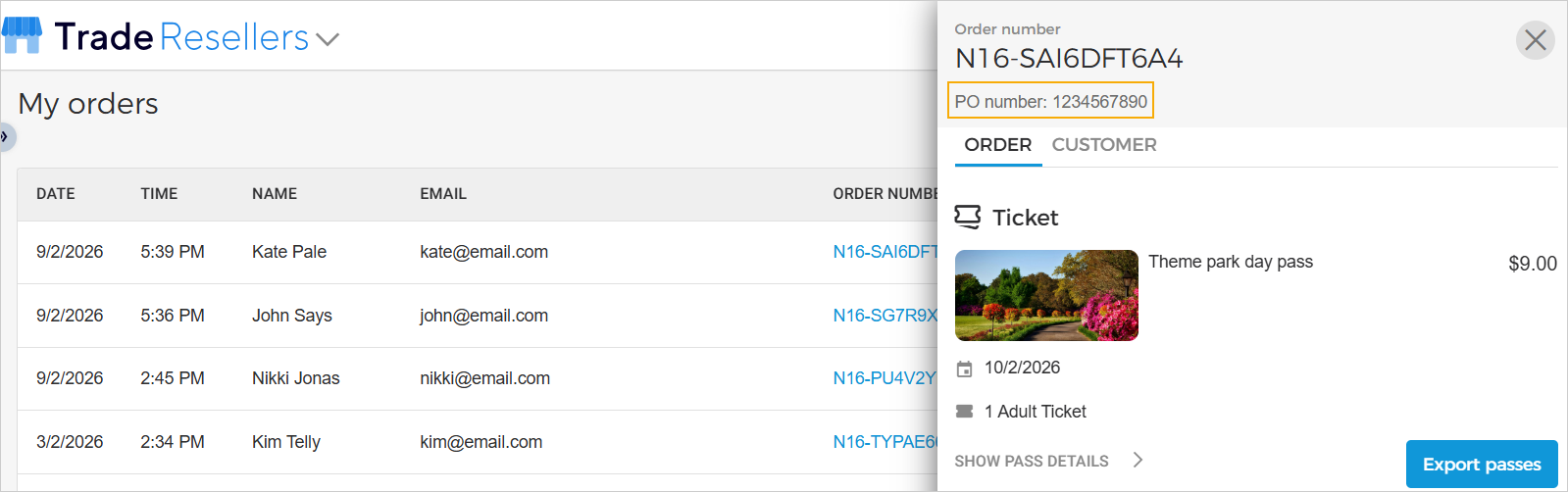1568x492 pixels.
Task: Click the EMAIL column header
Action: [x=443, y=194]
